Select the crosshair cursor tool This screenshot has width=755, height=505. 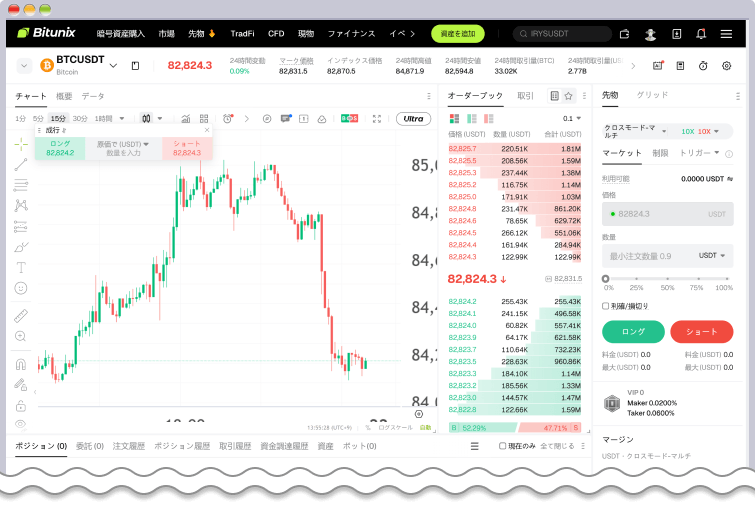click(x=21, y=144)
